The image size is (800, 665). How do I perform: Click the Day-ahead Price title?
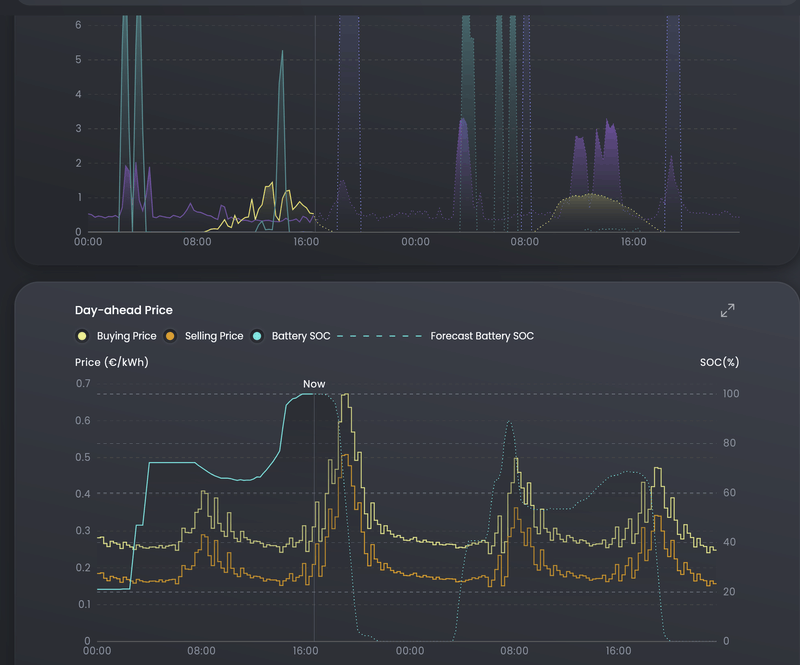[124, 310]
